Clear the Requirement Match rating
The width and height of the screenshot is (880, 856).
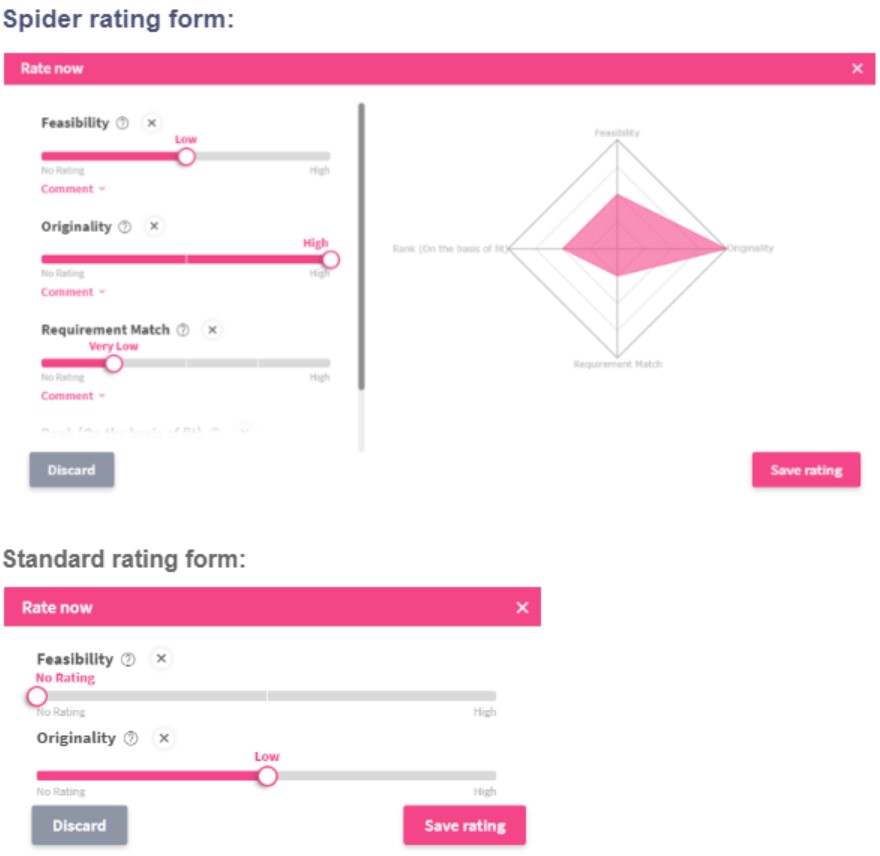212,330
